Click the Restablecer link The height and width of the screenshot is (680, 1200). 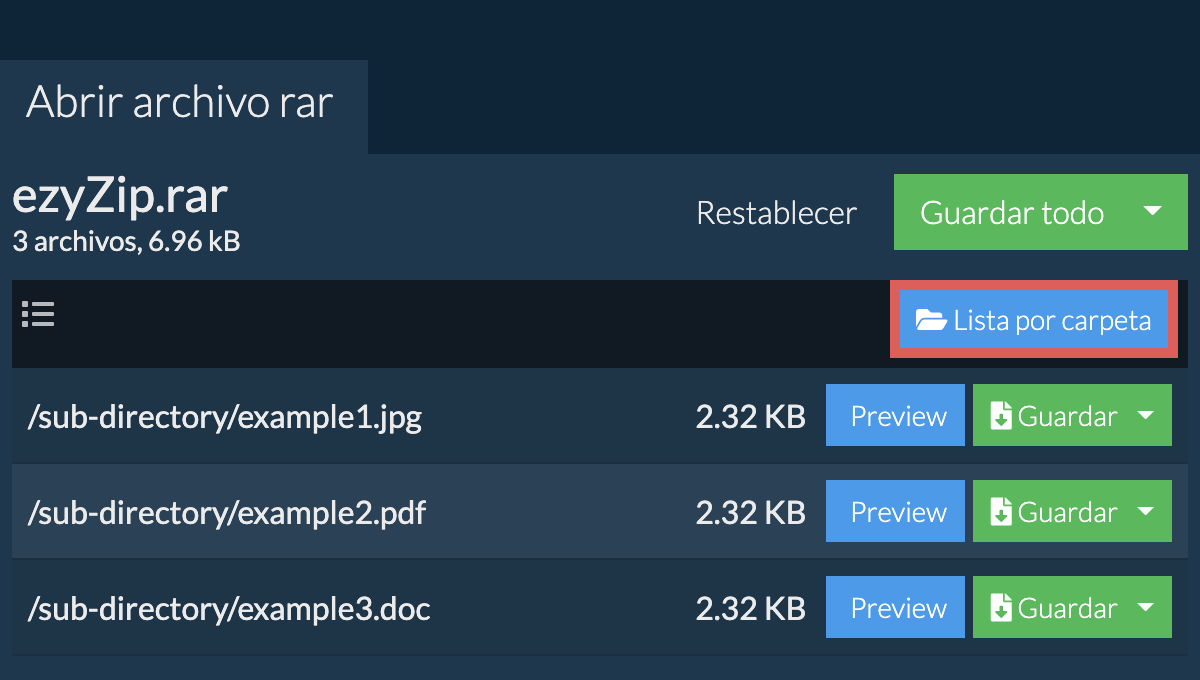(x=776, y=213)
